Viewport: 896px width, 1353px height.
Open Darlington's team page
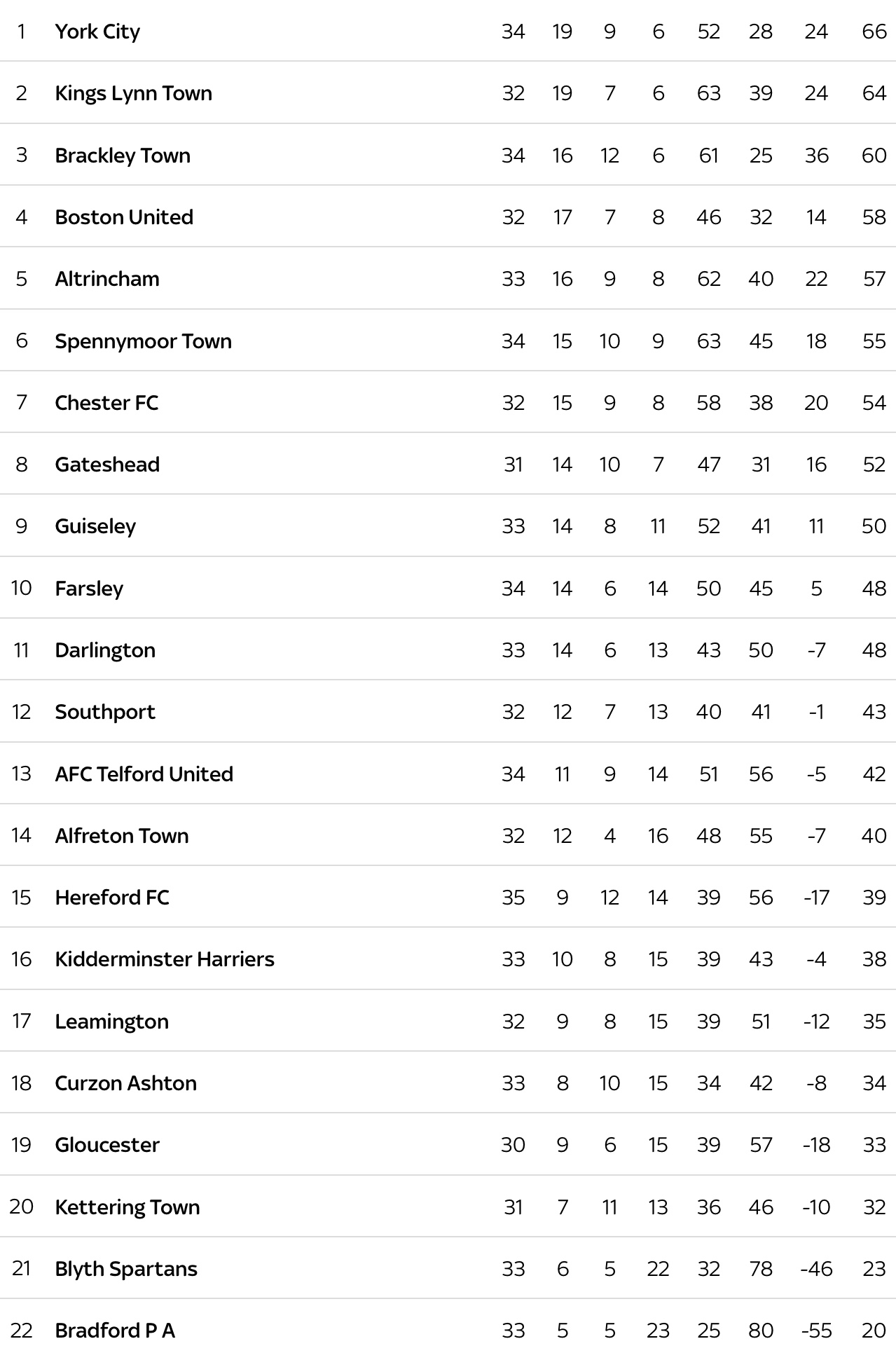105,650
